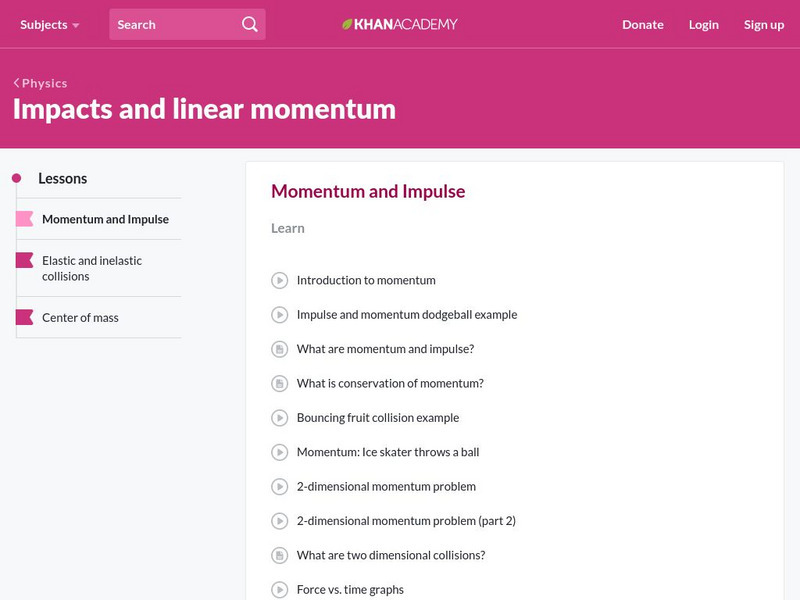The image size is (800, 600).
Task: Select the Momentum and Impulse lesson tab
Action: 105,219
